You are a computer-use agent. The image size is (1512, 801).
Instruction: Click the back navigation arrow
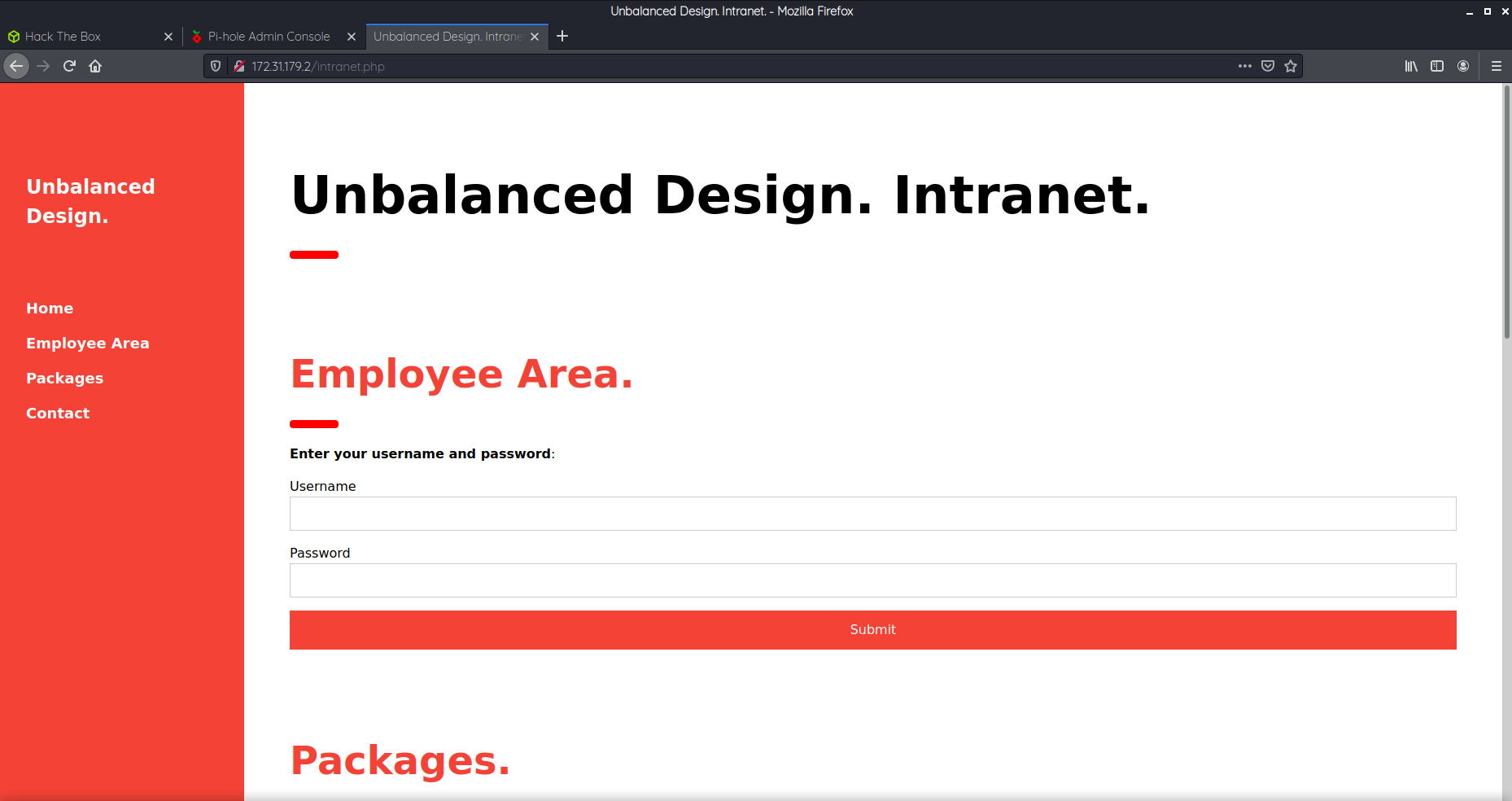(x=16, y=66)
